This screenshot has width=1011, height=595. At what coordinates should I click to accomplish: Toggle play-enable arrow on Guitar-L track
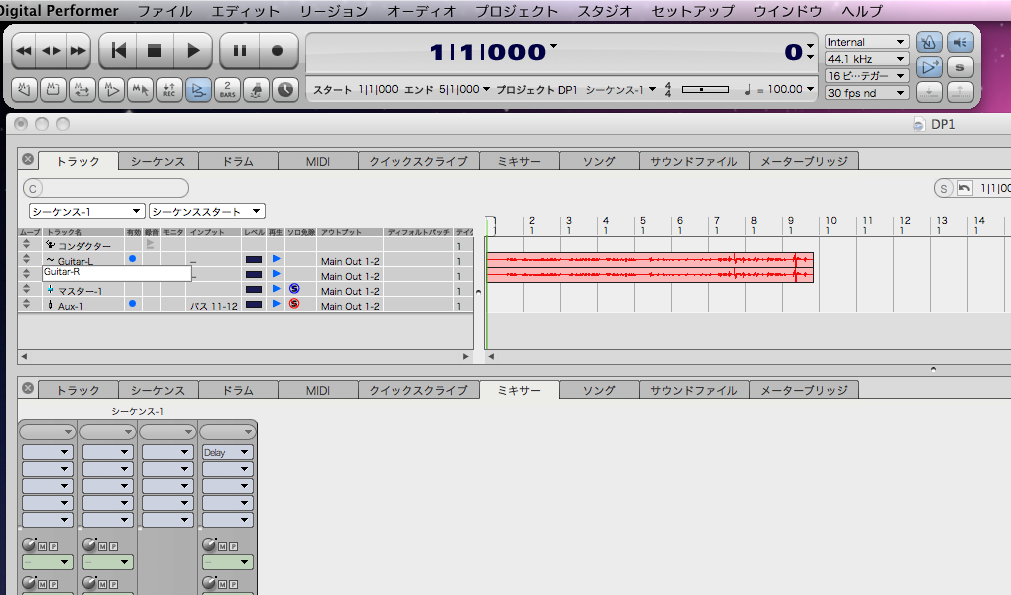pos(277,258)
